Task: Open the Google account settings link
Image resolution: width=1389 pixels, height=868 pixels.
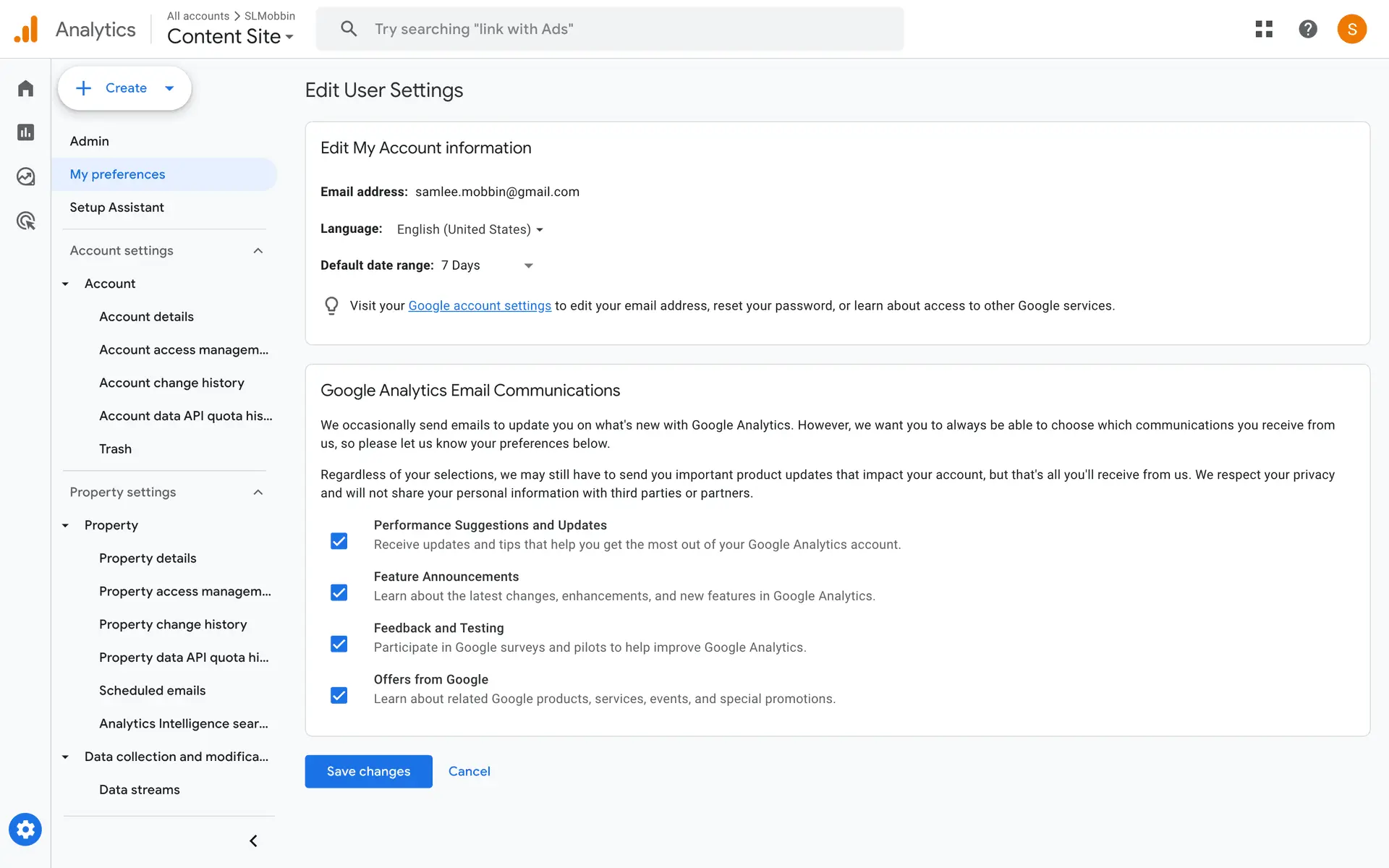Action: pos(480,306)
